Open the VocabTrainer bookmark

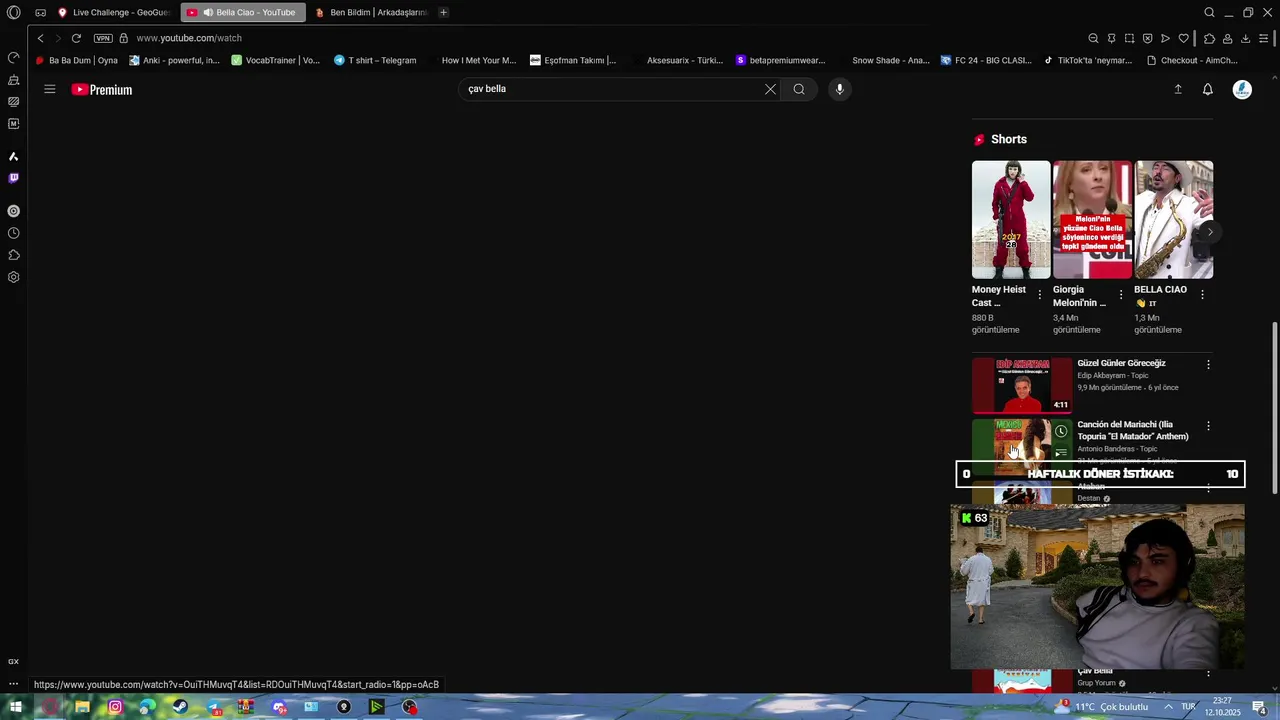pos(275,60)
